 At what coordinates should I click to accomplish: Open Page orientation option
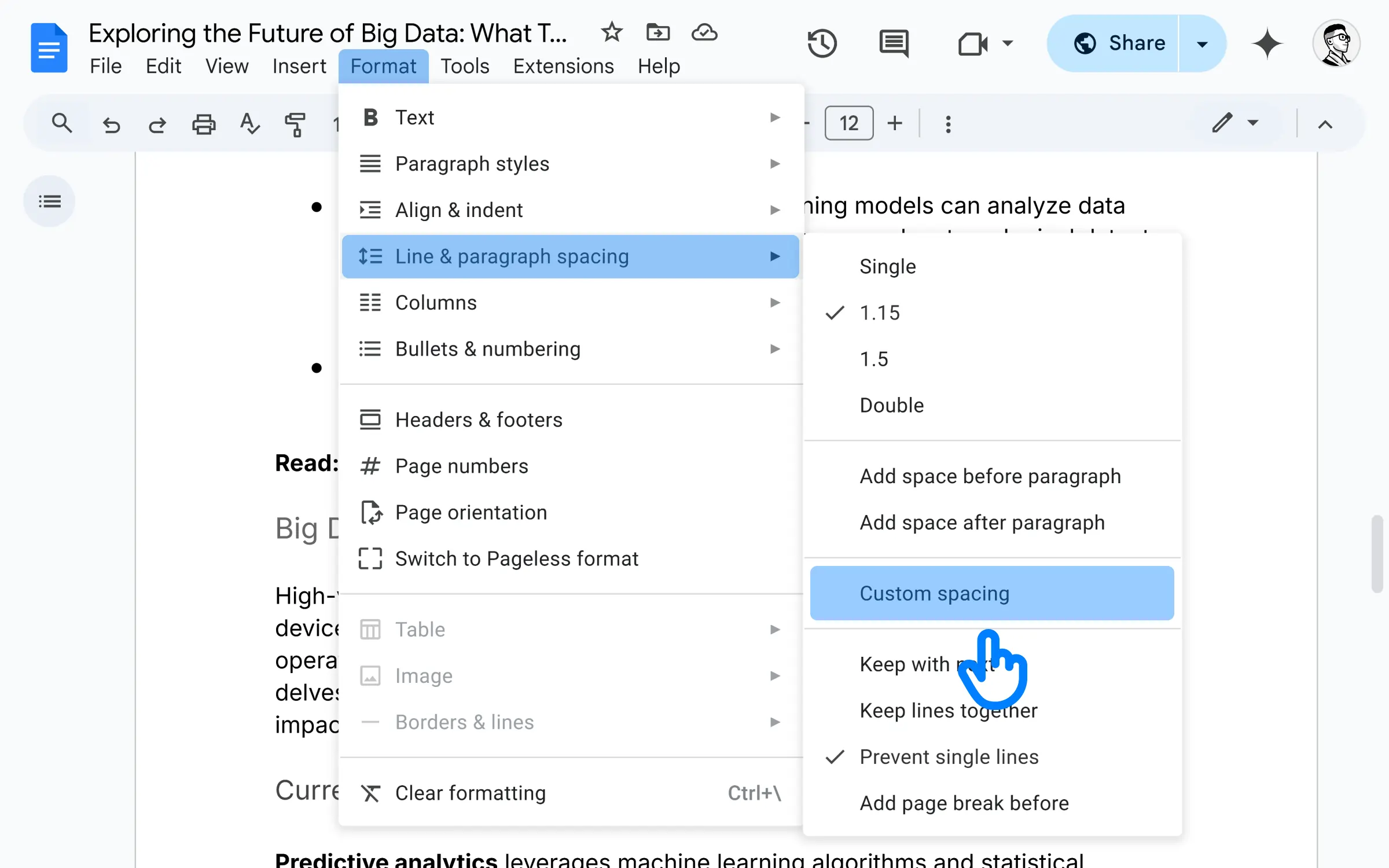point(571,513)
